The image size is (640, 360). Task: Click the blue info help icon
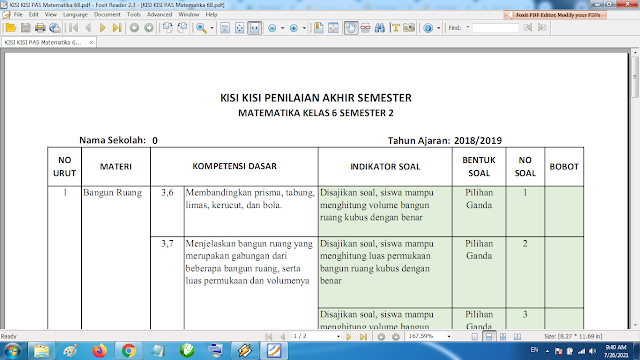pyautogui.click(x=428, y=28)
